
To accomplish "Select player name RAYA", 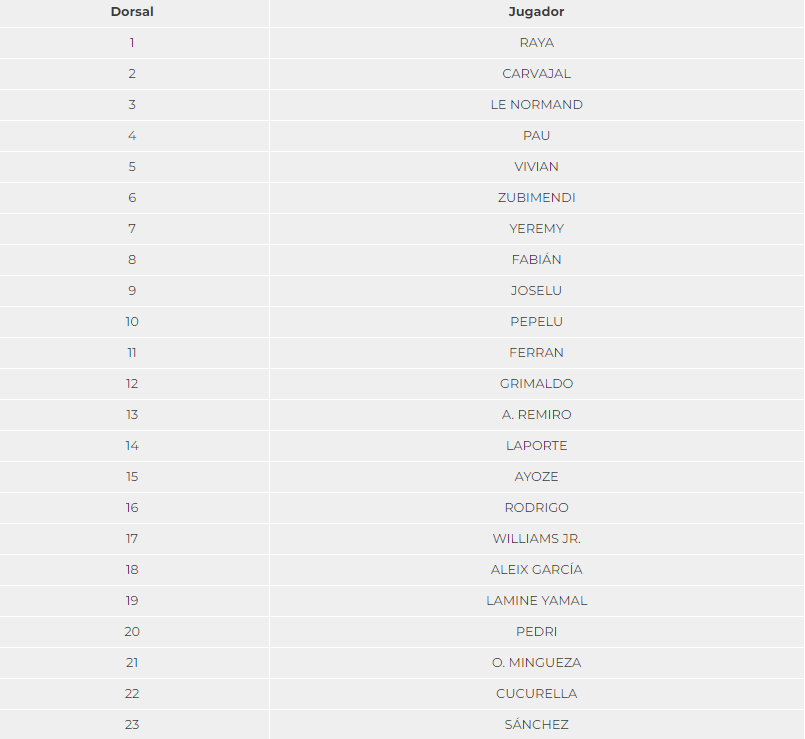I will [536, 43].
